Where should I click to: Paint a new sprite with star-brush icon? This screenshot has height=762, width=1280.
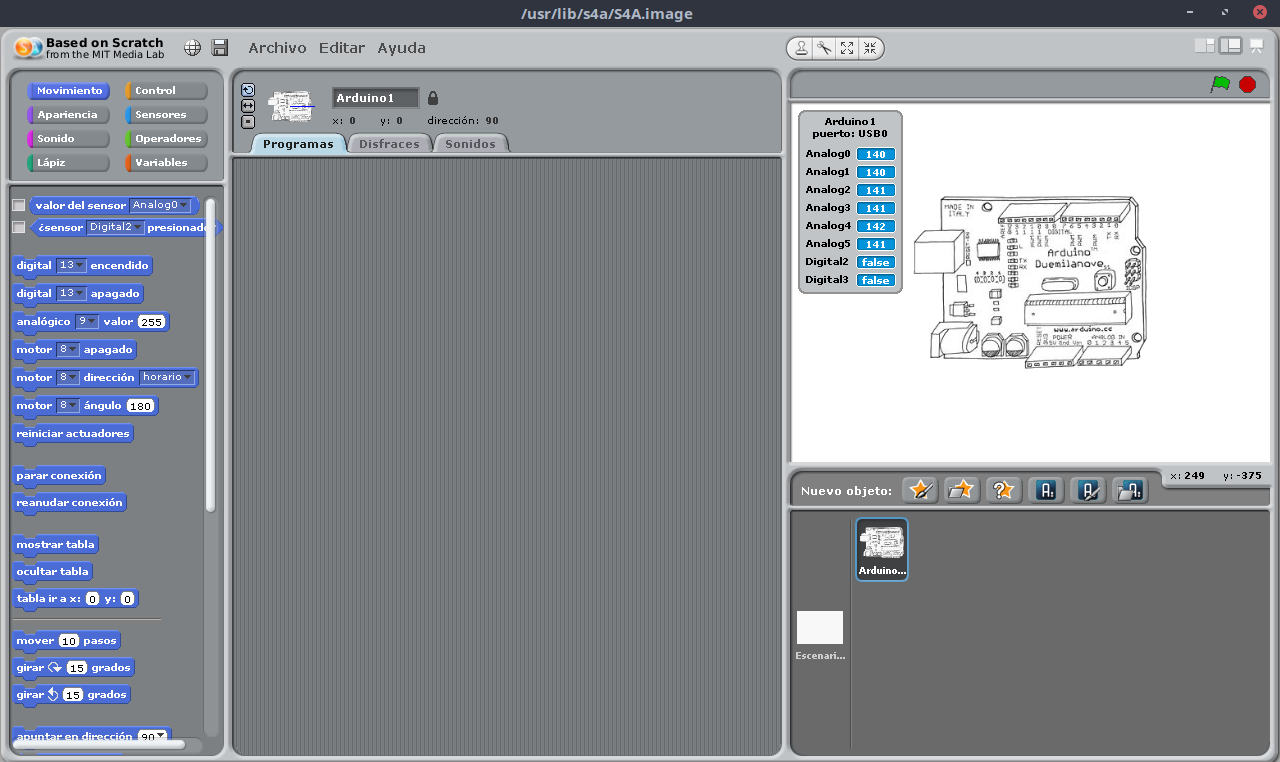[x=920, y=490]
